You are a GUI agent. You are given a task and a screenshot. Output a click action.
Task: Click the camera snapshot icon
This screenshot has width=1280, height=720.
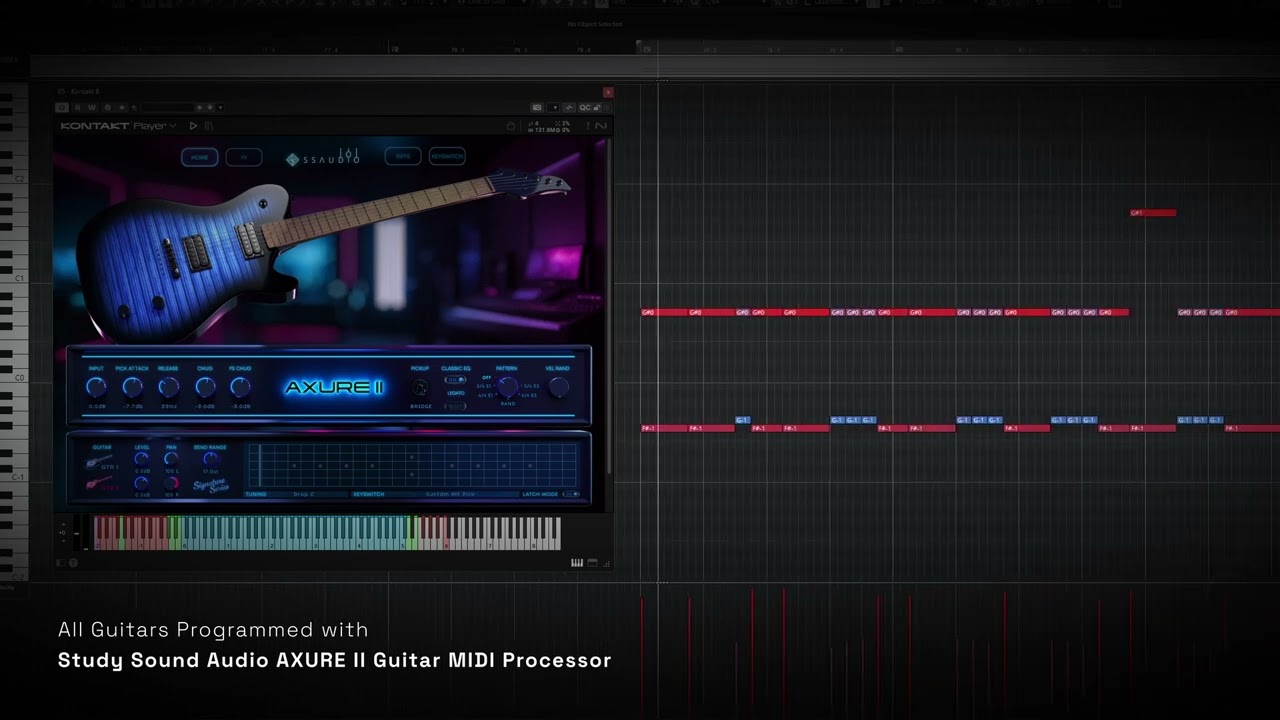coord(537,107)
